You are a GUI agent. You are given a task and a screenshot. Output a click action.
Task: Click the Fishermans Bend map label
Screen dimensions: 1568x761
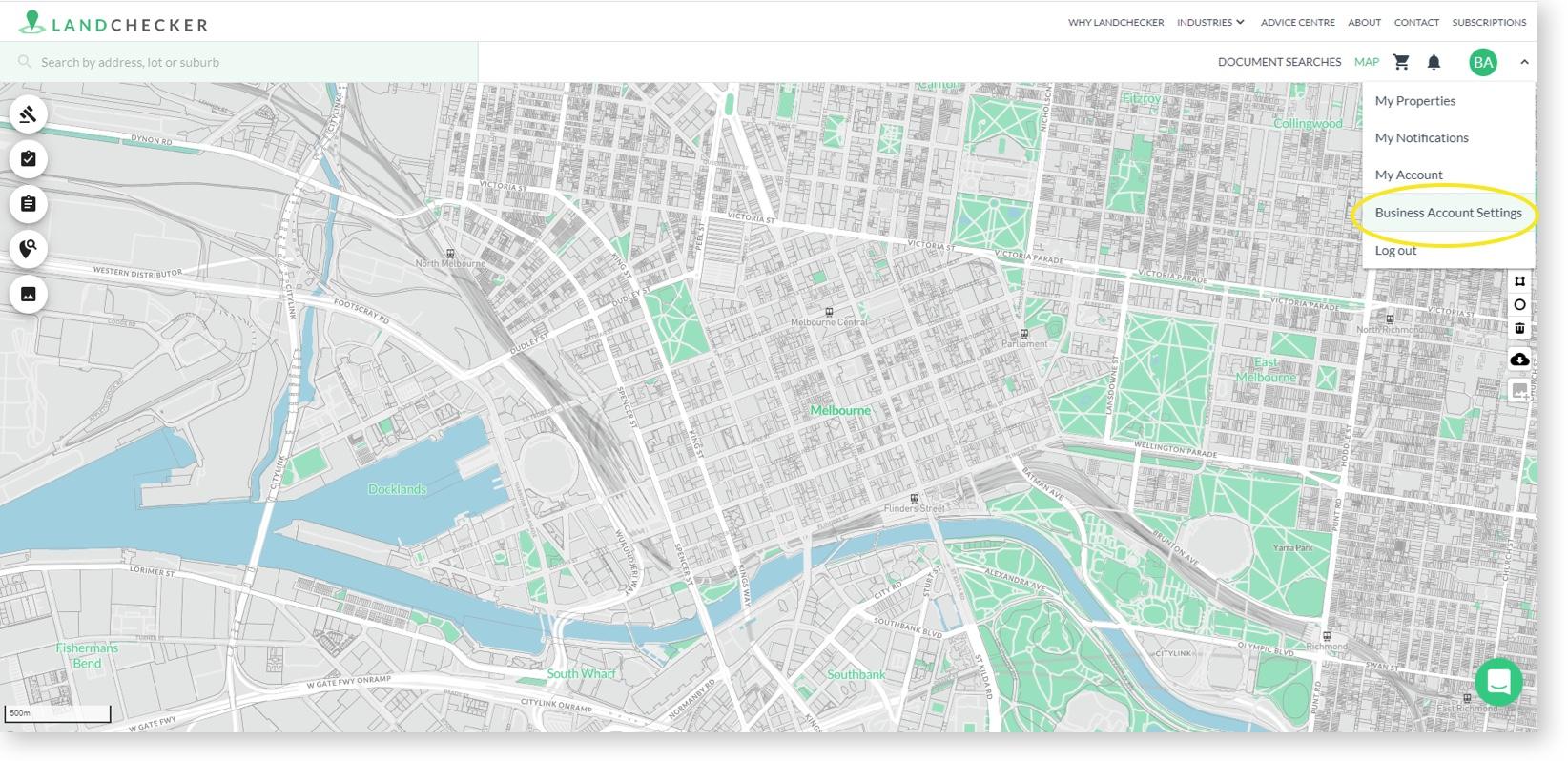click(x=87, y=655)
